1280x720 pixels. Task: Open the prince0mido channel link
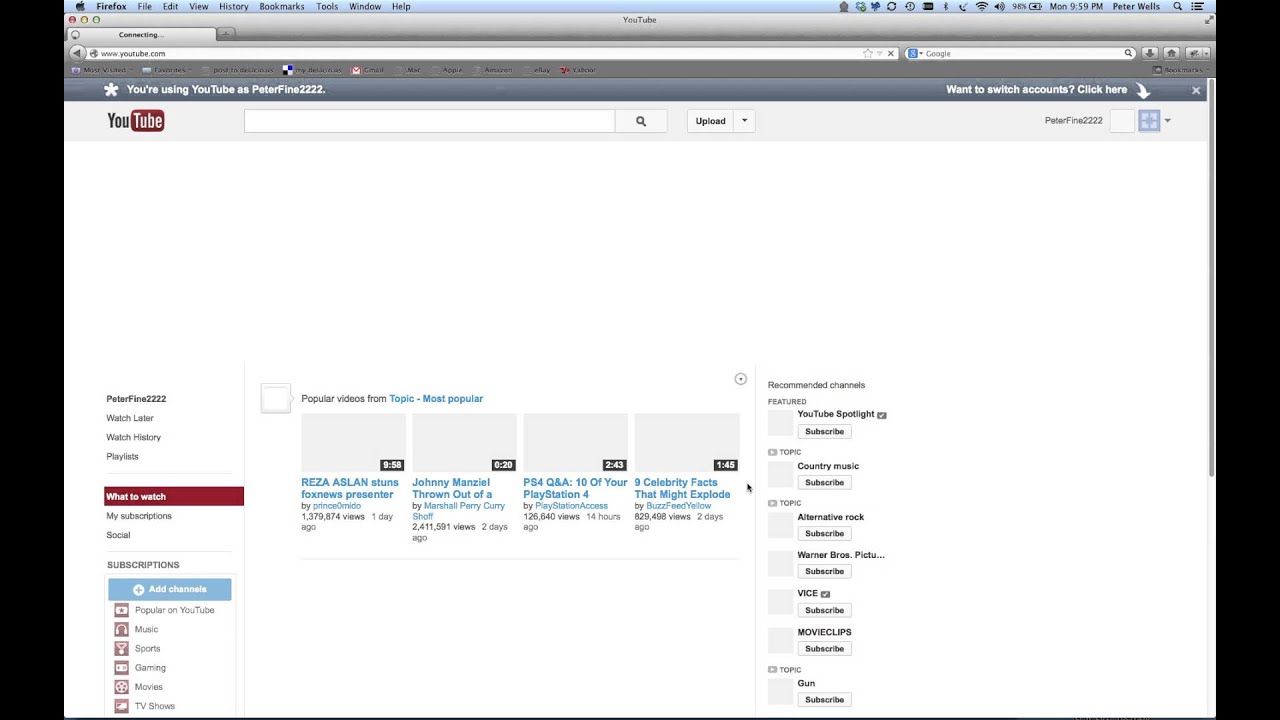point(337,506)
